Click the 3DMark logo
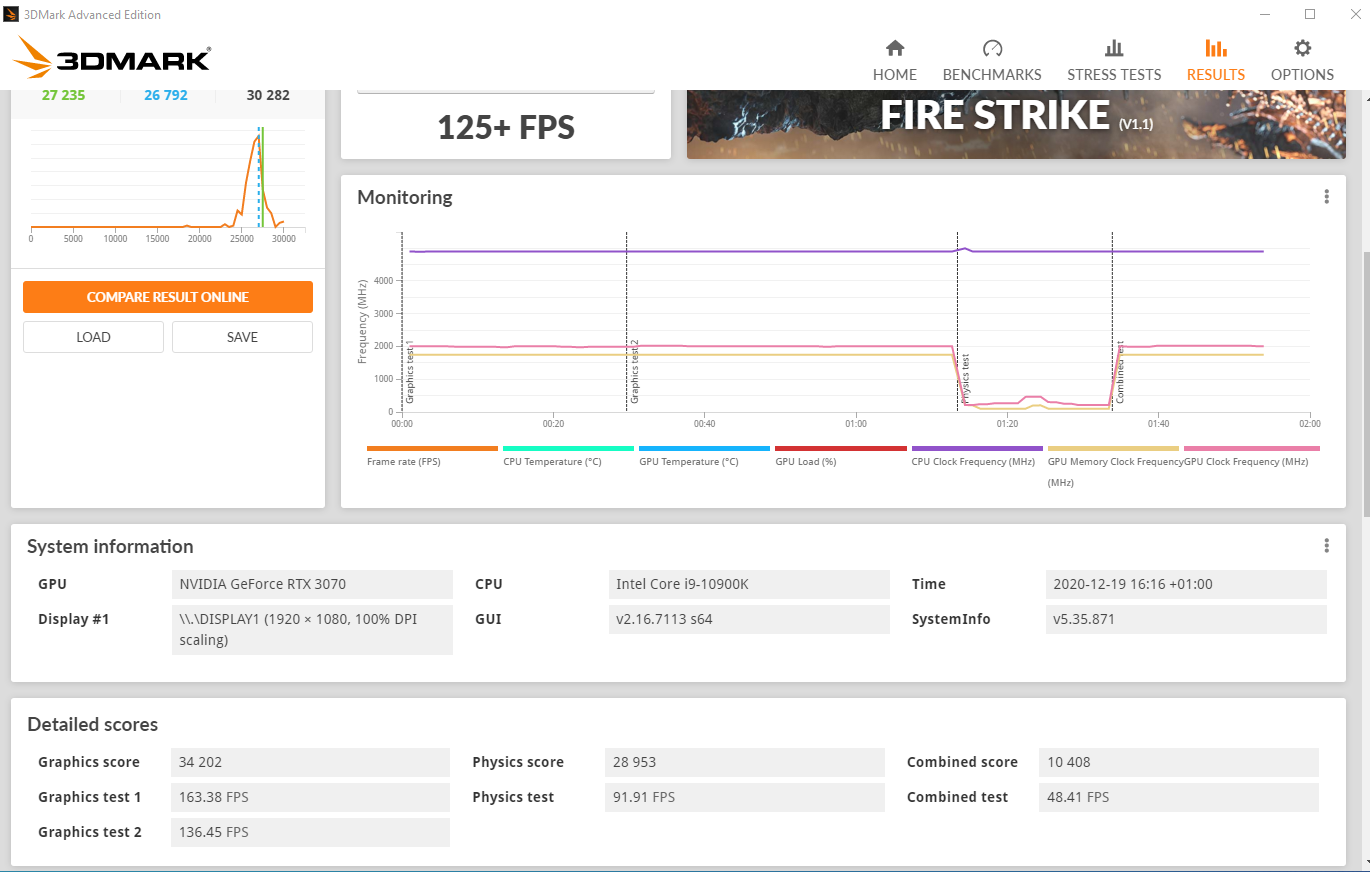Image resolution: width=1370 pixels, height=872 pixels. (112, 57)
